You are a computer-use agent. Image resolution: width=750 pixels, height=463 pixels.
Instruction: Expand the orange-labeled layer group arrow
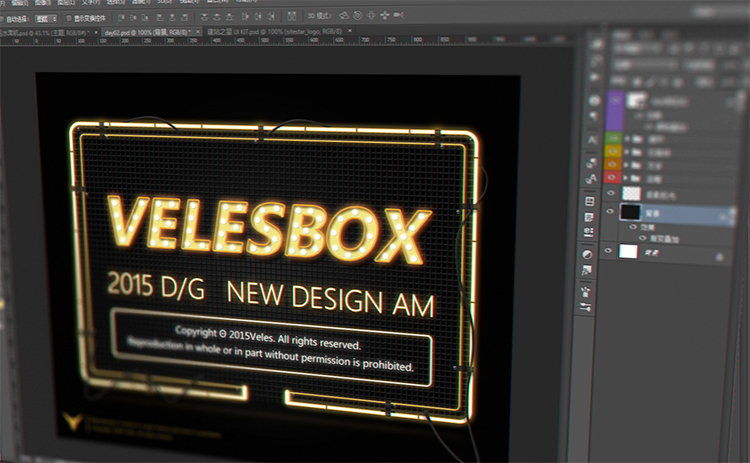625,165
